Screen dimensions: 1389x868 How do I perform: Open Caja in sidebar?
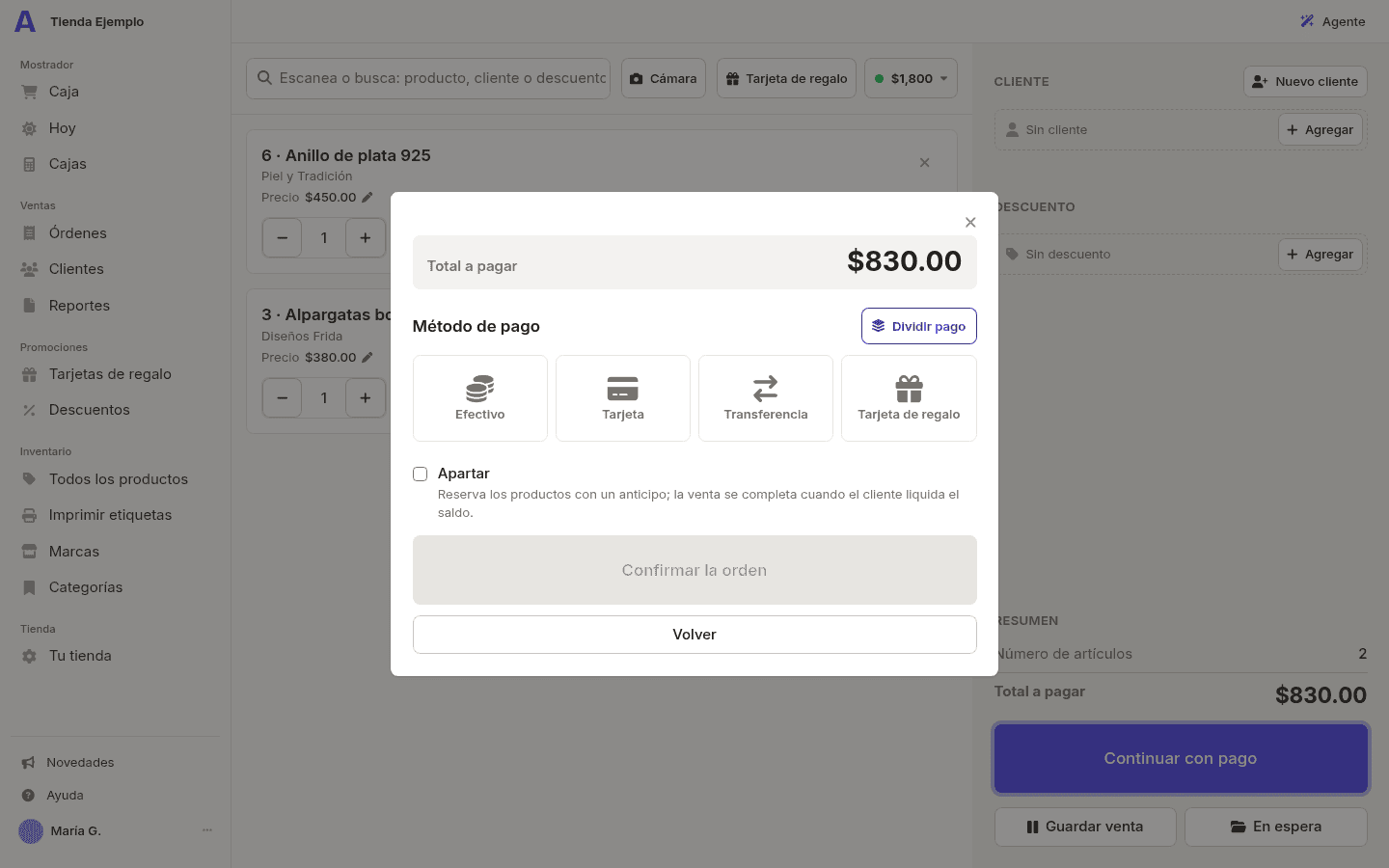[x=116, y=92]
